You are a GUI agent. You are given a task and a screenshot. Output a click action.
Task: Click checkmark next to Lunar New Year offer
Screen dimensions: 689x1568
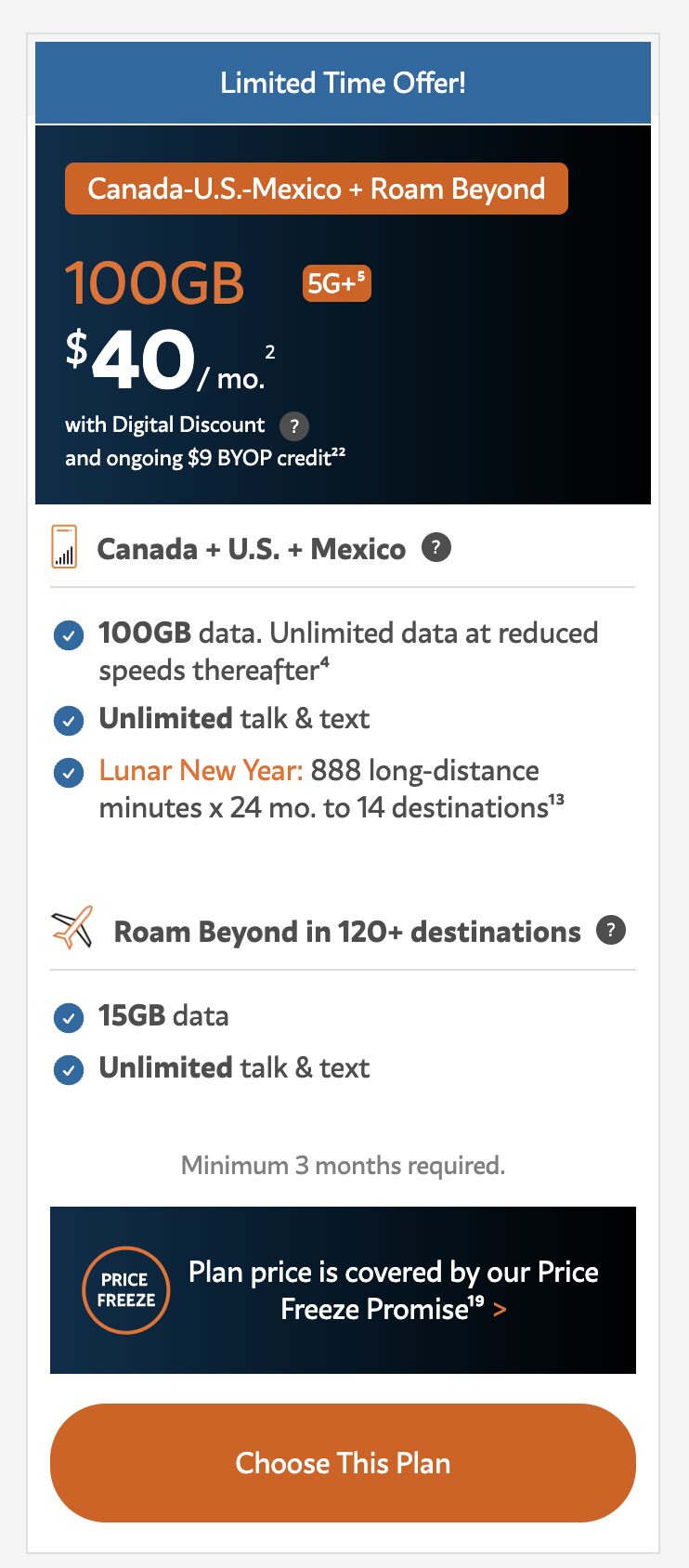(x=69, y=773)
